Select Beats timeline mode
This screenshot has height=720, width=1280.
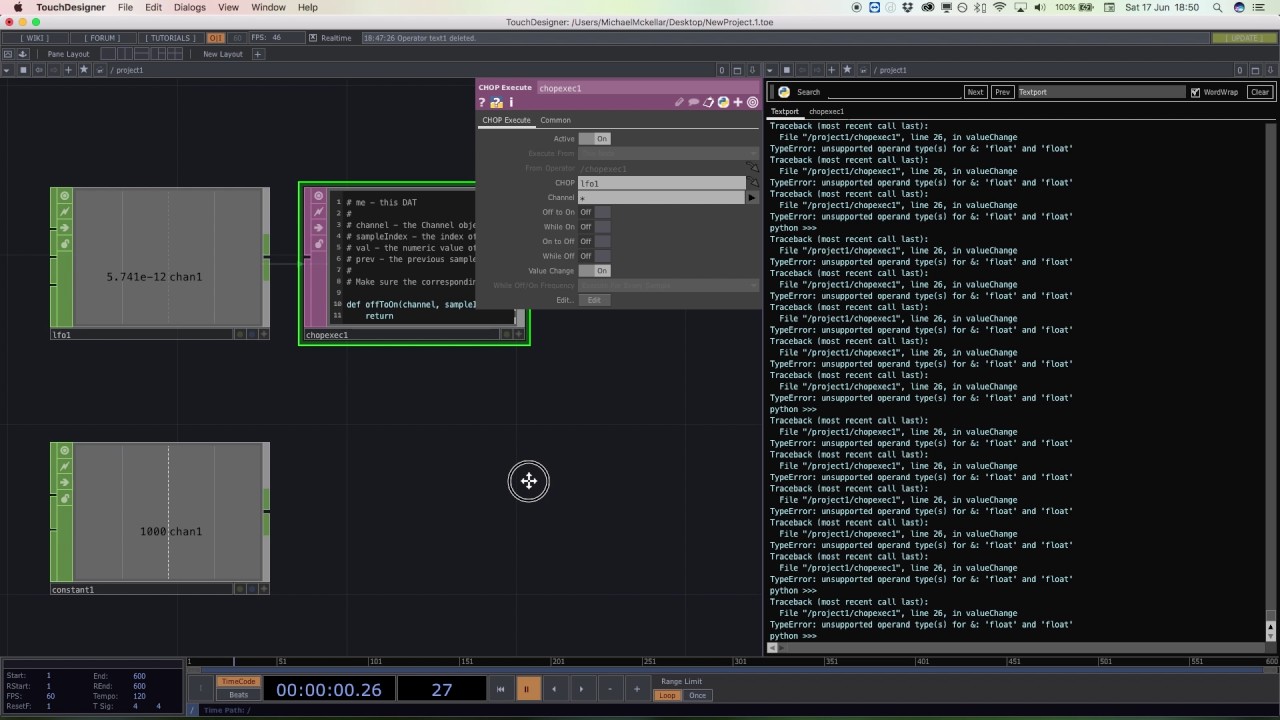click(239, 695)
